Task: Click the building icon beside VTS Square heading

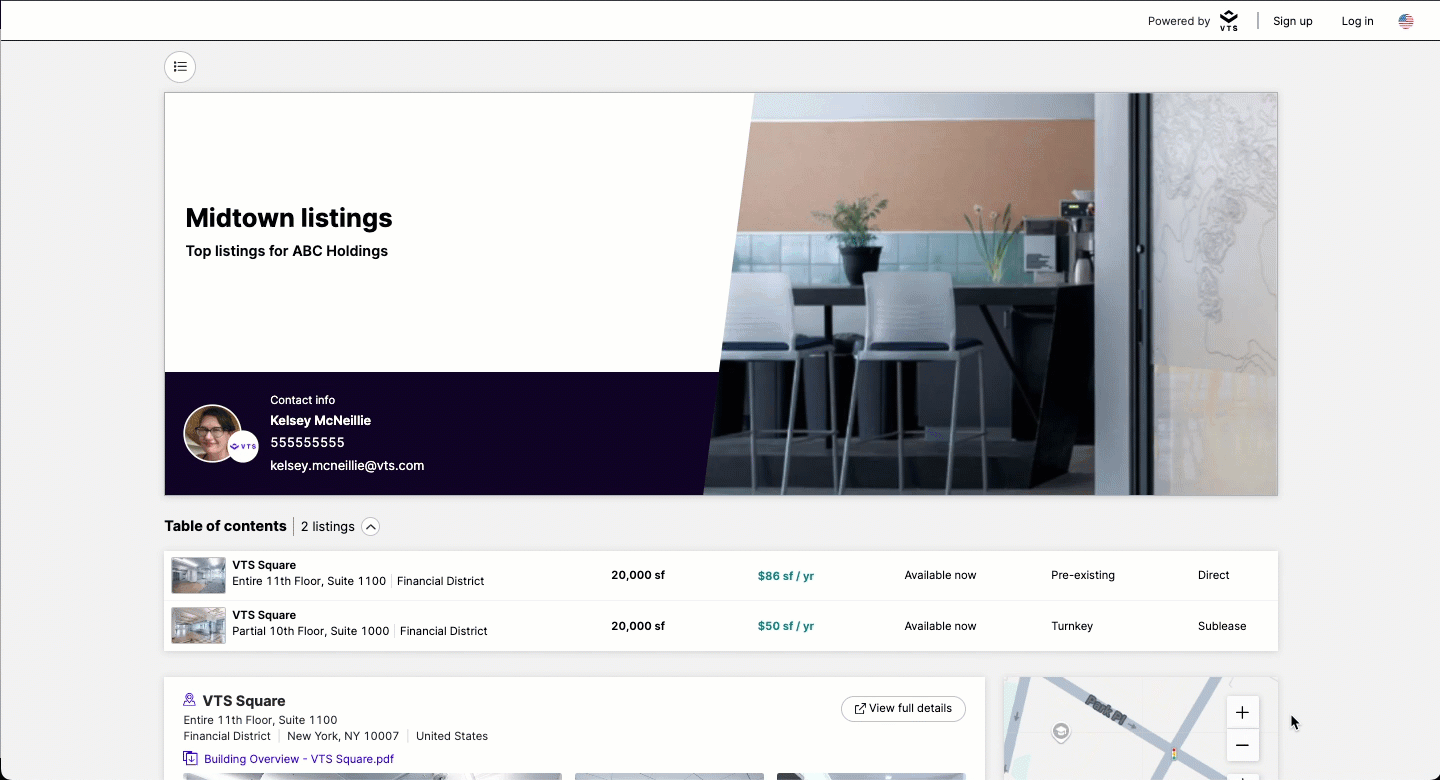Action: [x=190, y=700]
